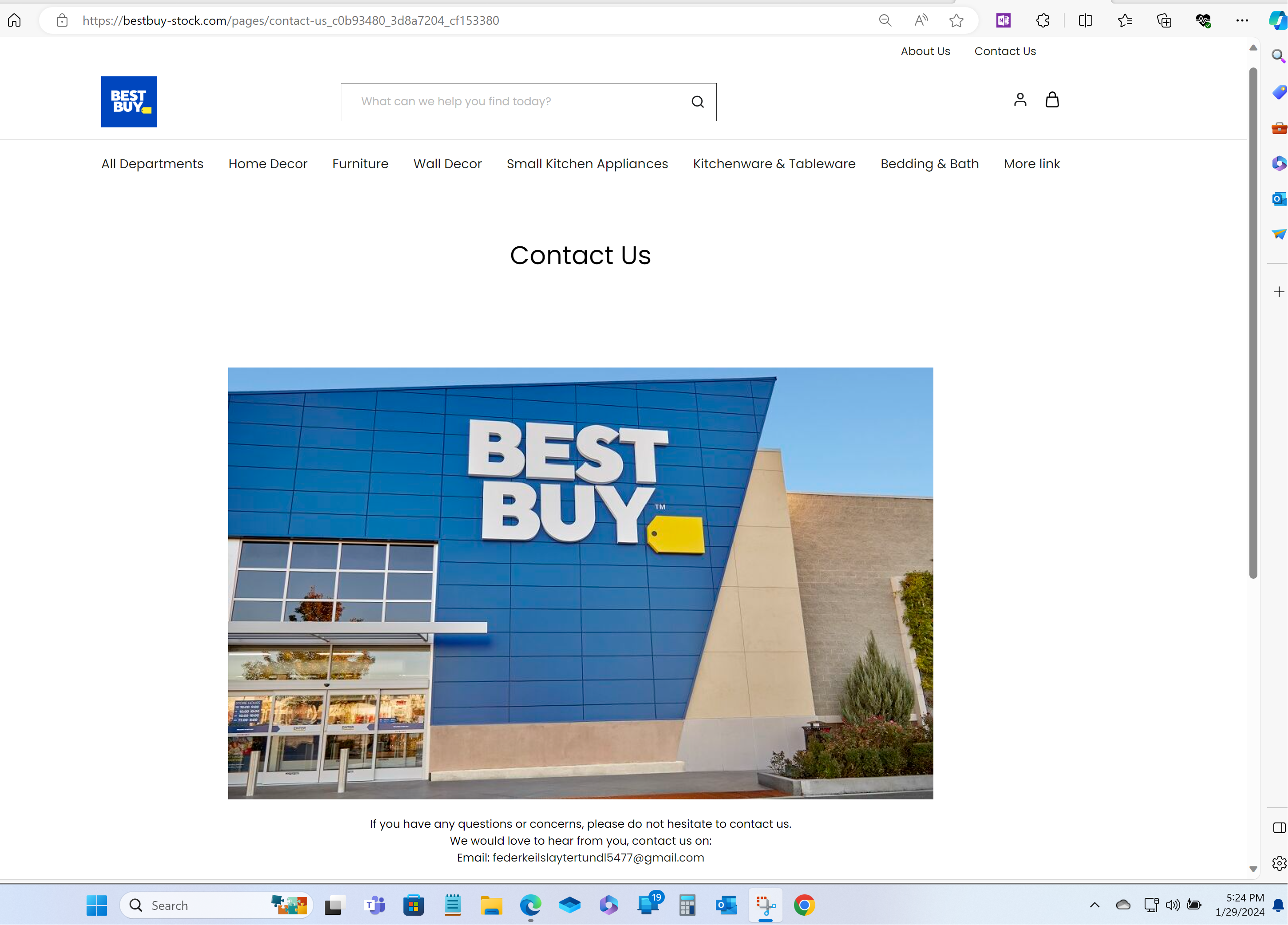Open the All Departments menu
Image resolution: width=1288 pixels, height=925 pixels.
coord(152,163)
